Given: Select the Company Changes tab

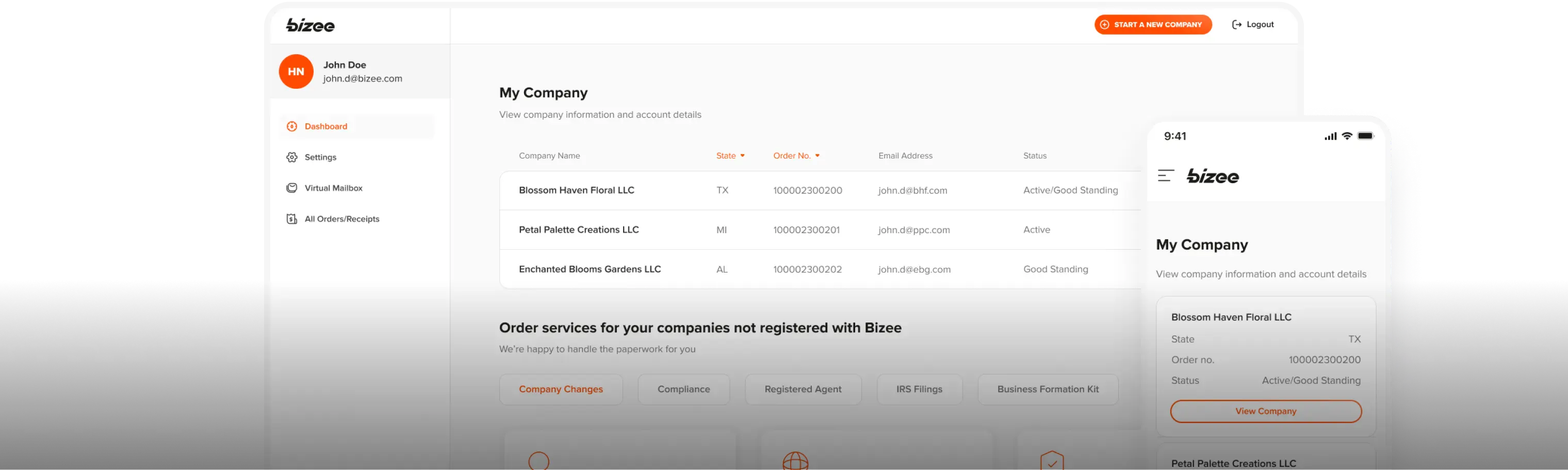Looking at the screenshot, I should point(561,390).
